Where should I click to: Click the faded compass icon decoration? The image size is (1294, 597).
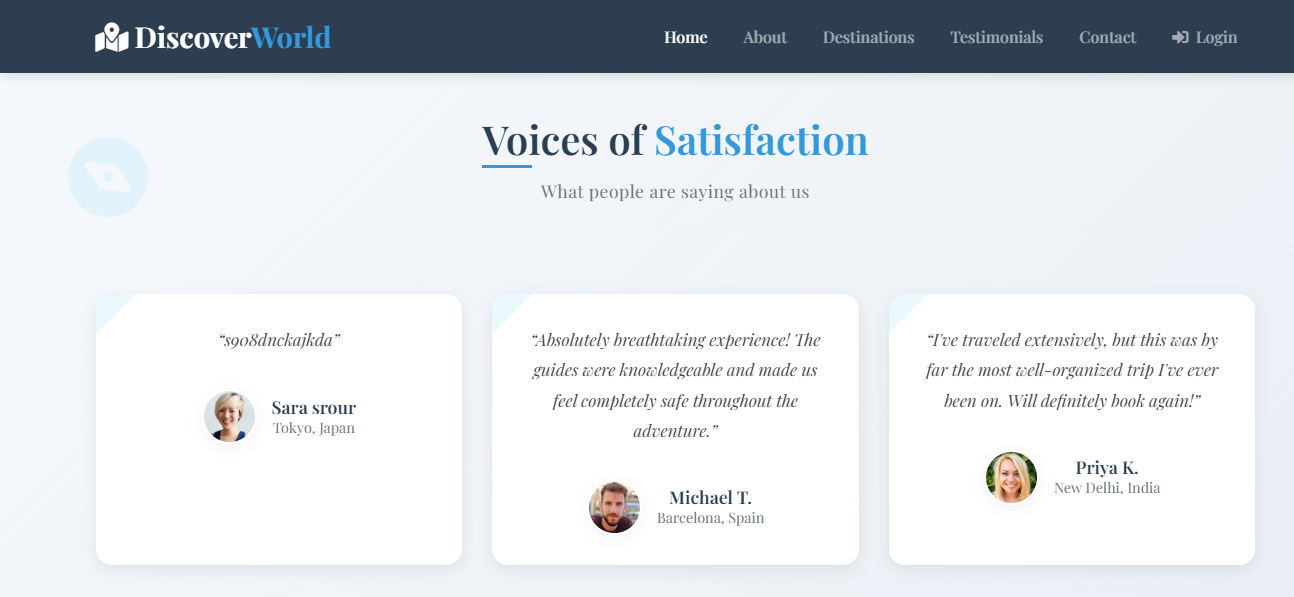coord(108,177)
